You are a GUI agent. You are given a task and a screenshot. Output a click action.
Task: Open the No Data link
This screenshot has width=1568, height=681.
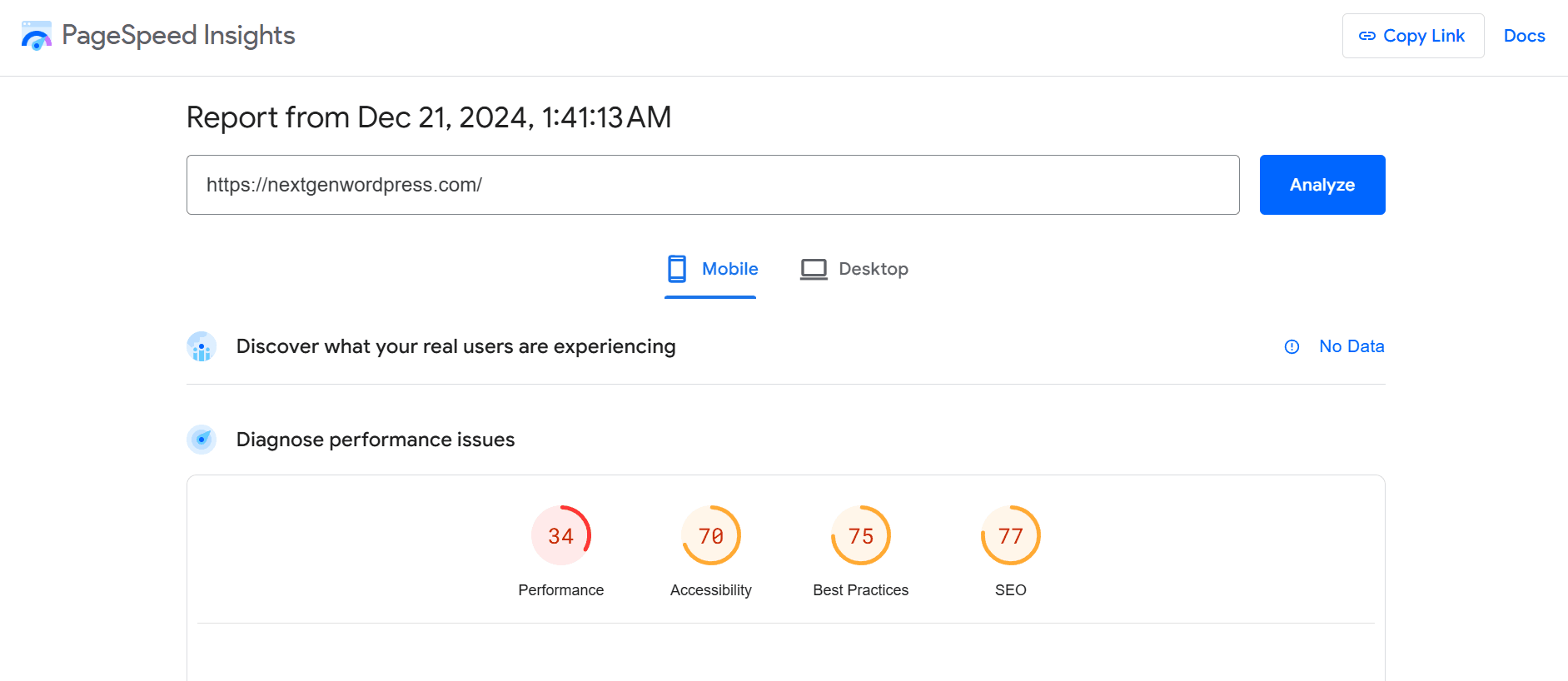pos(1351,346)
